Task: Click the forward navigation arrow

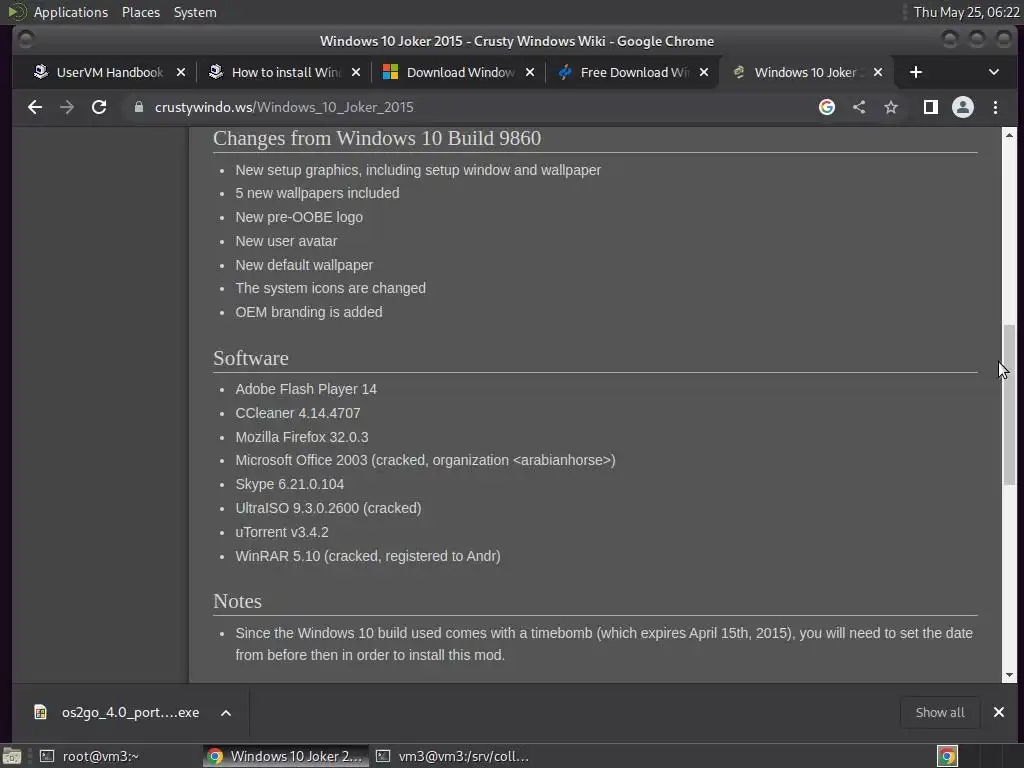Action: pyautogui.click(x=67, y=107)
